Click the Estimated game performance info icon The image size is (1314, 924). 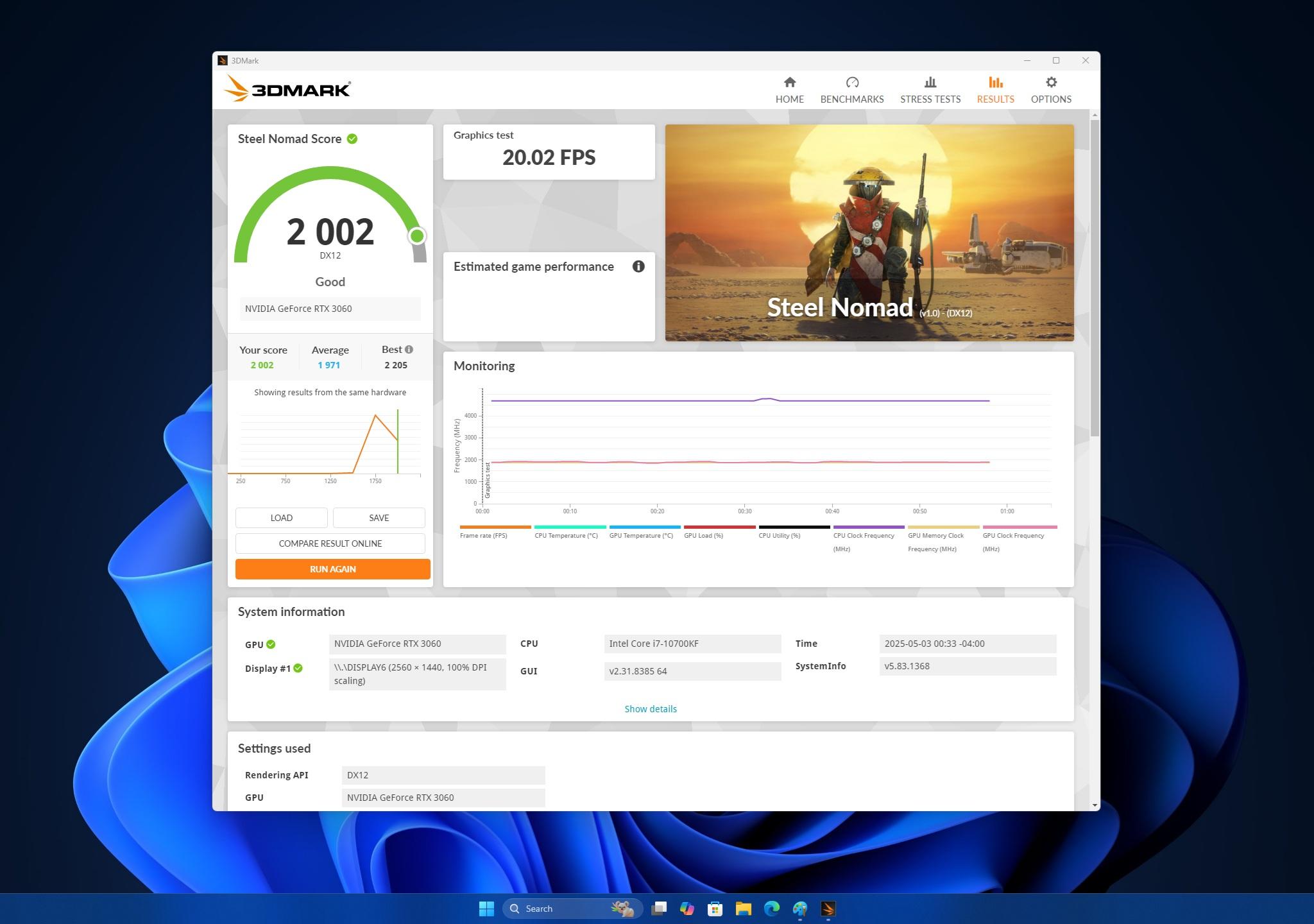(x=638, y=266)
